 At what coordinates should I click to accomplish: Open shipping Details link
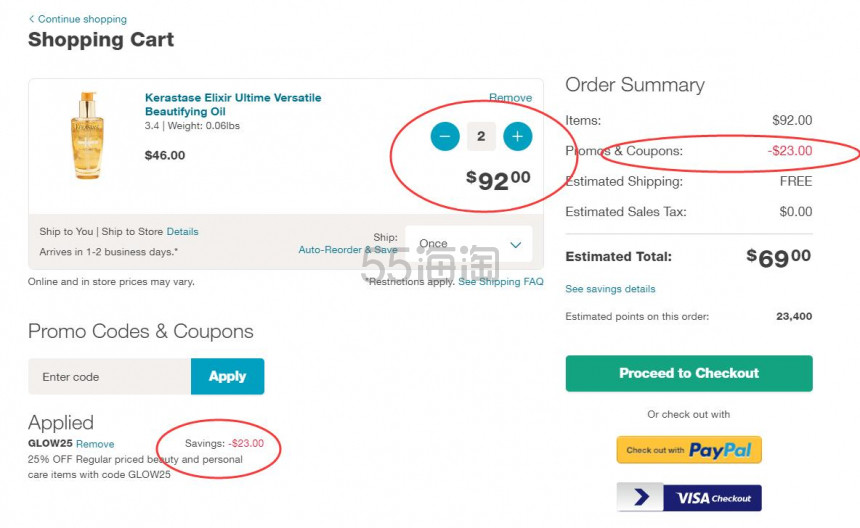(x=182, y=232)
